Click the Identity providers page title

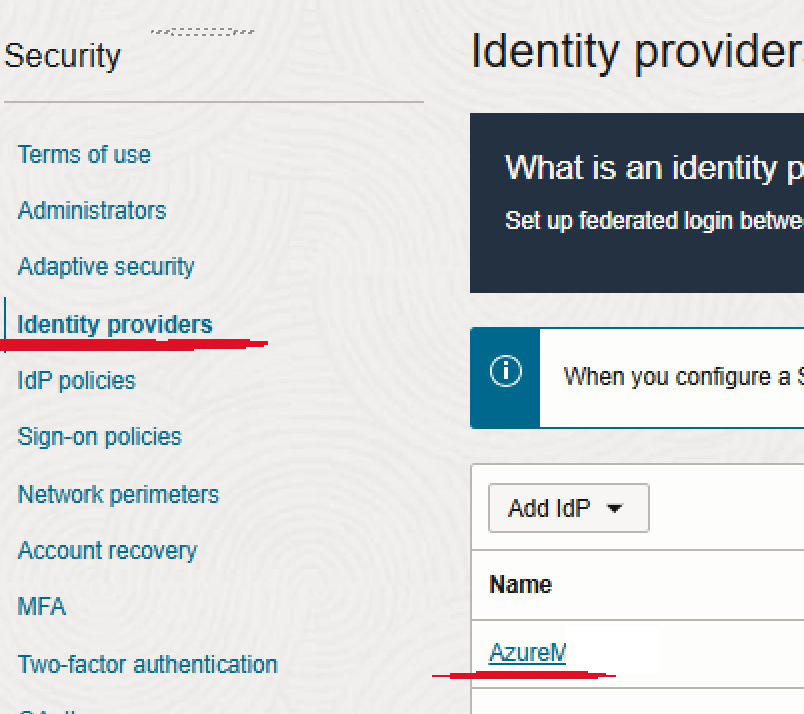[x=636, y=52]
